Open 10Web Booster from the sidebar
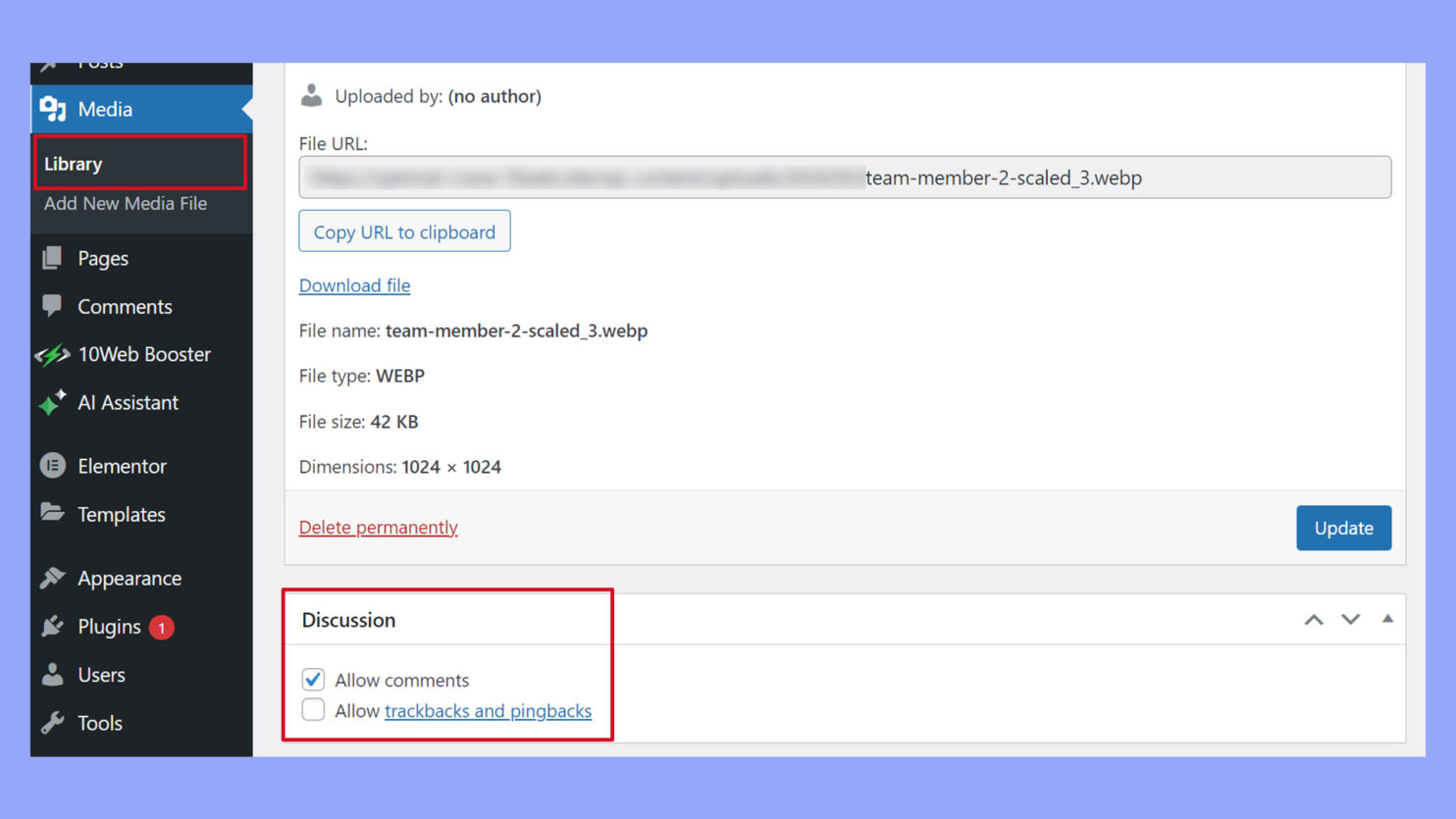Viewport: 1456px width, 819px height. click(54, 354)
